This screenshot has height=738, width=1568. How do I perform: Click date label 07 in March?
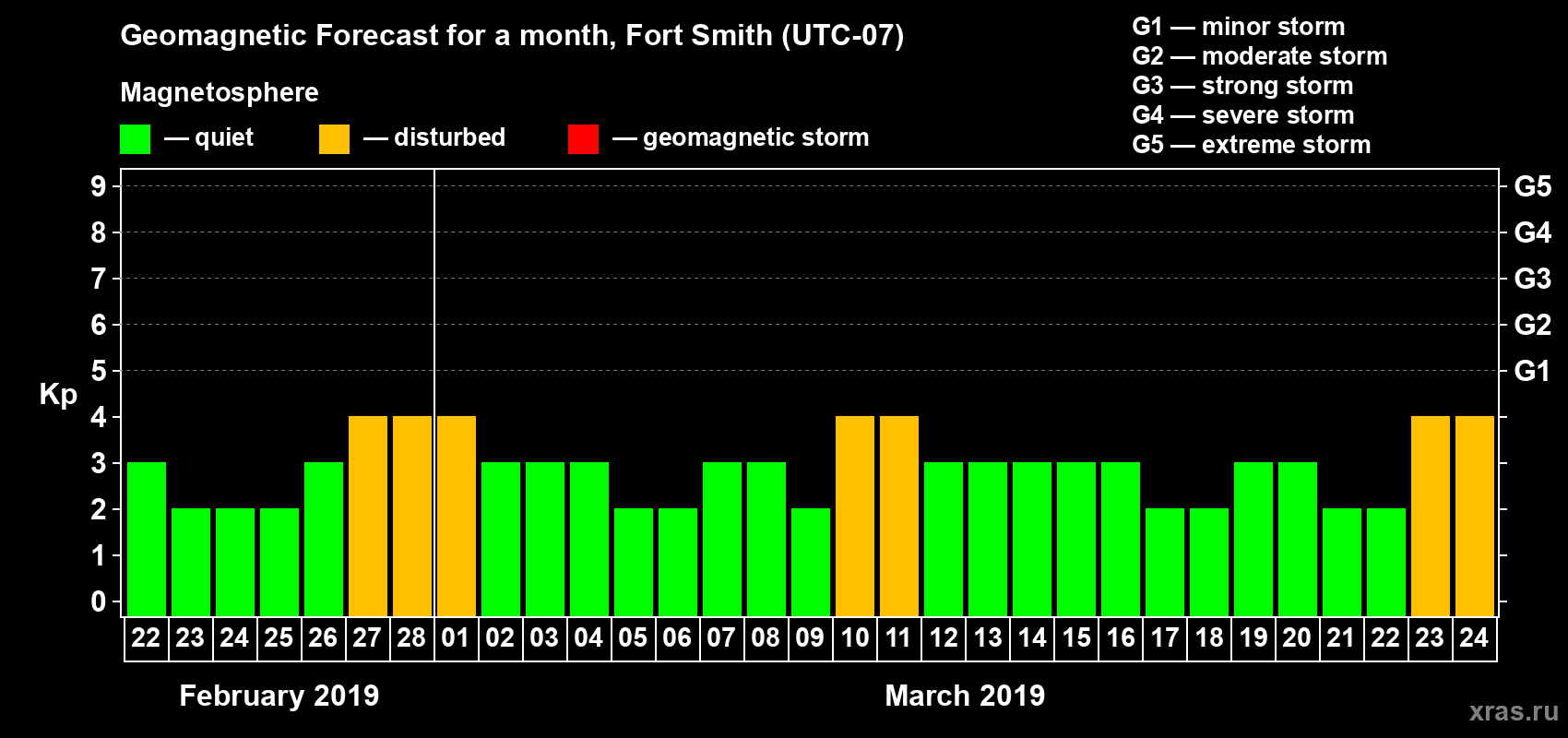point(721,638)
